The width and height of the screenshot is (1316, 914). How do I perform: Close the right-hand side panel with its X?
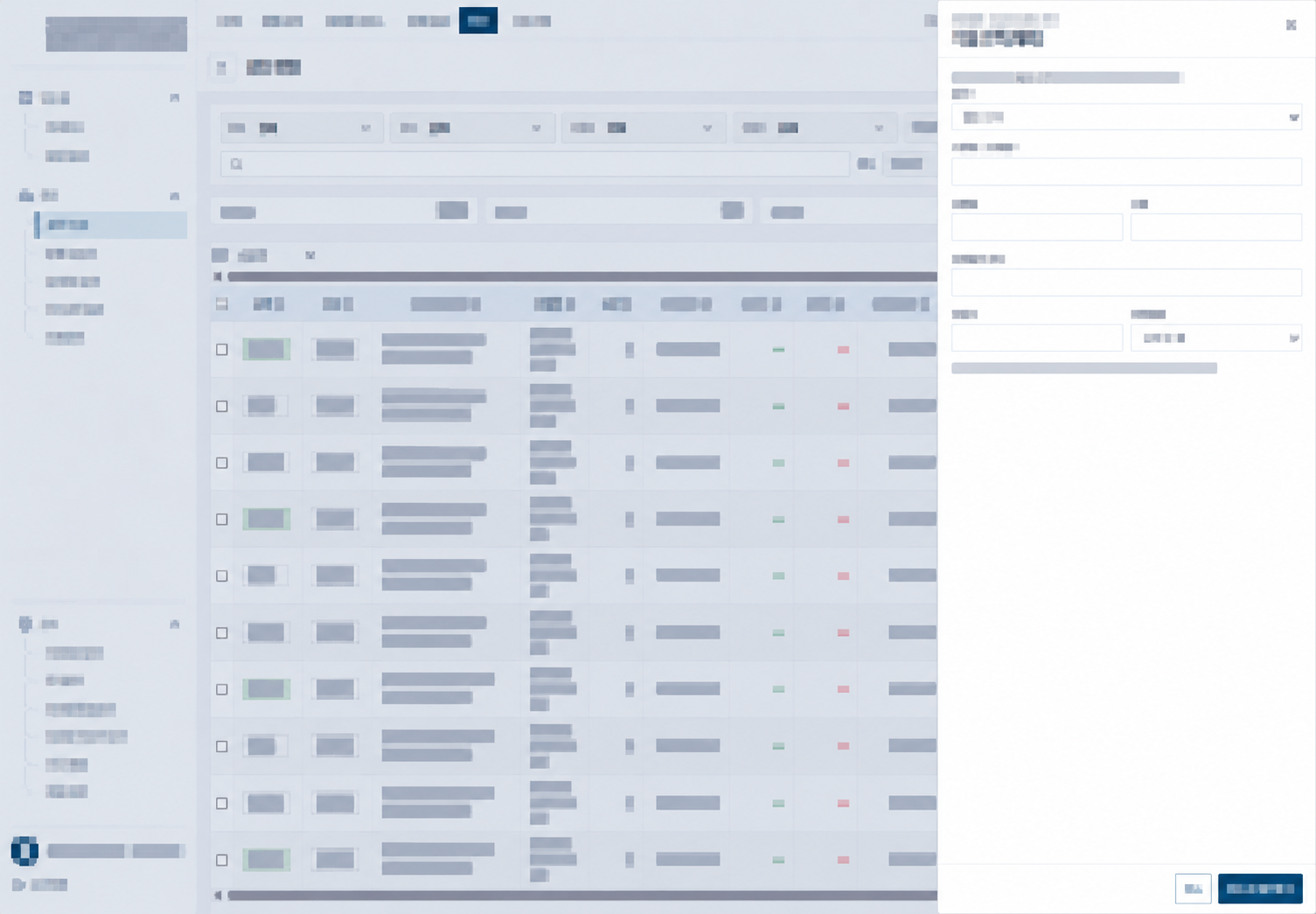(x=1291, y=24)
